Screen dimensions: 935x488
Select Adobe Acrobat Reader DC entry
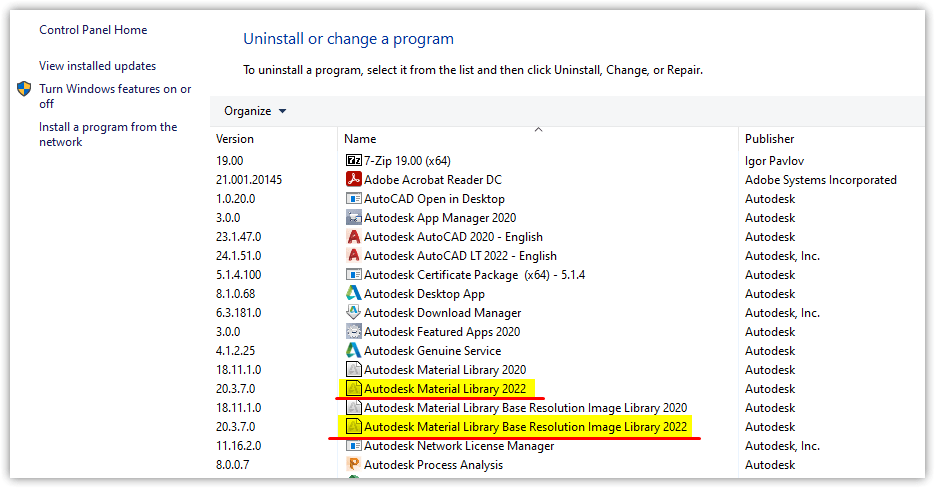click(x=433, y=180)
